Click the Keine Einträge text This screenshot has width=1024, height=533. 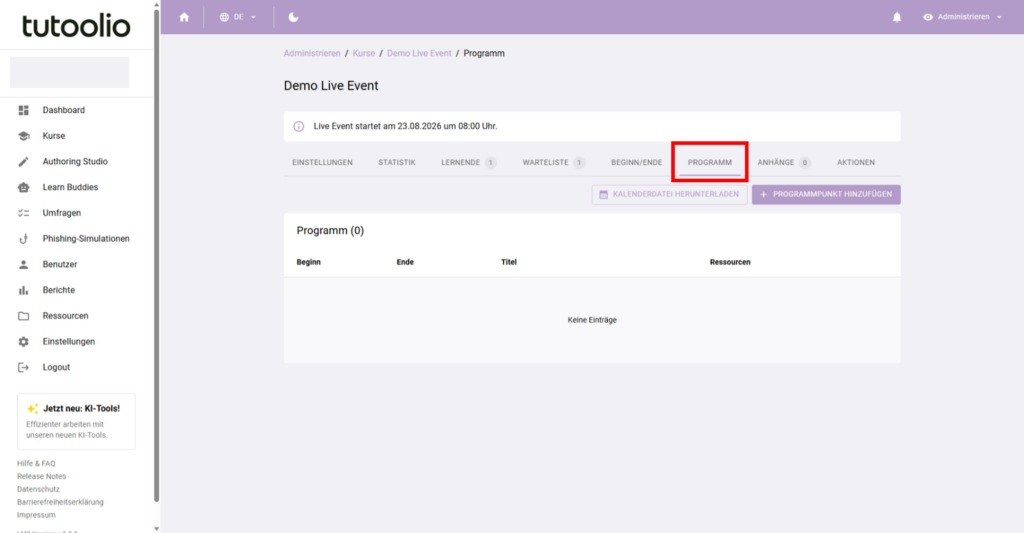point(592,320)
